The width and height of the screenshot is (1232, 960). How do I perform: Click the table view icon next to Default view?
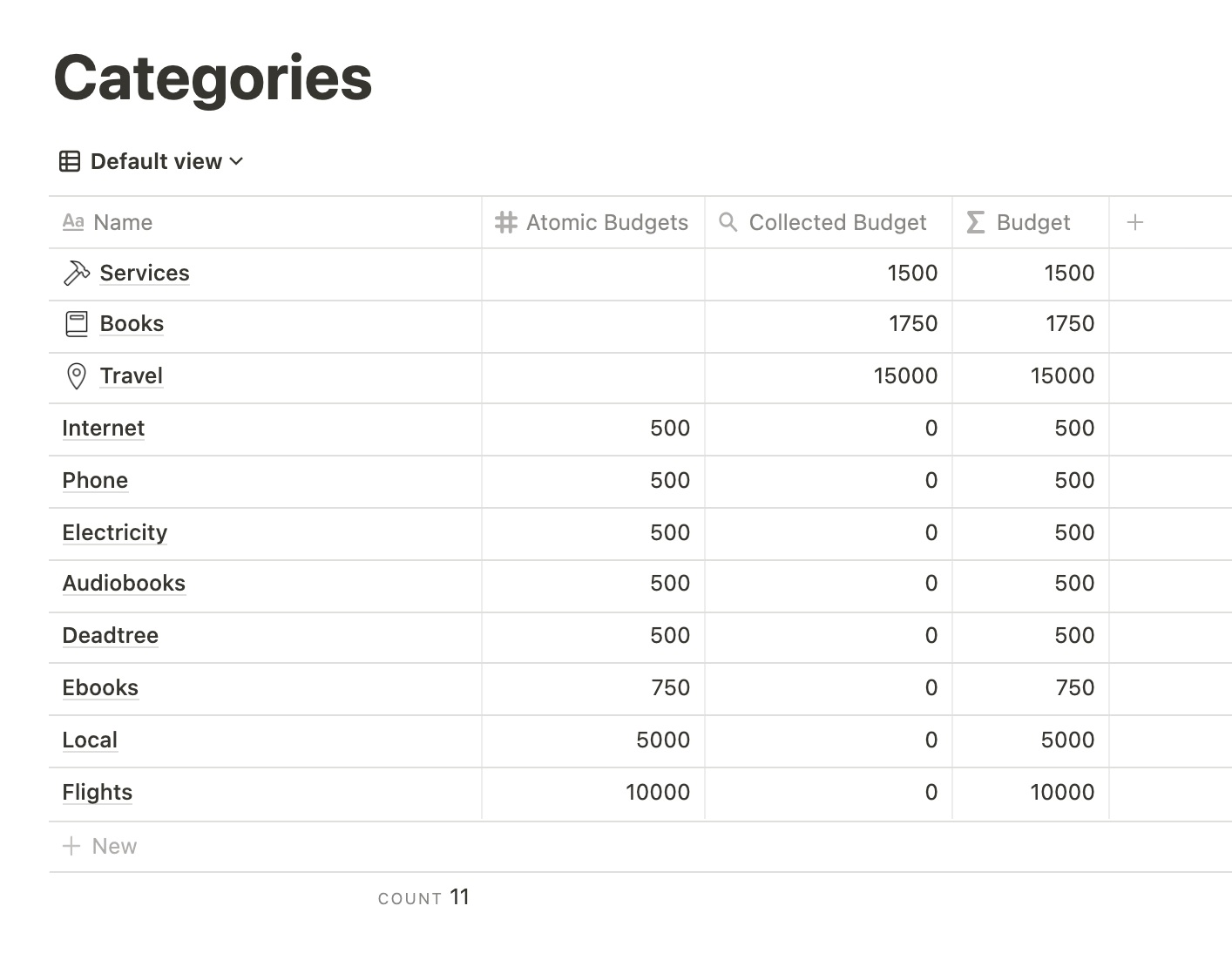click(x=70, y=161)
